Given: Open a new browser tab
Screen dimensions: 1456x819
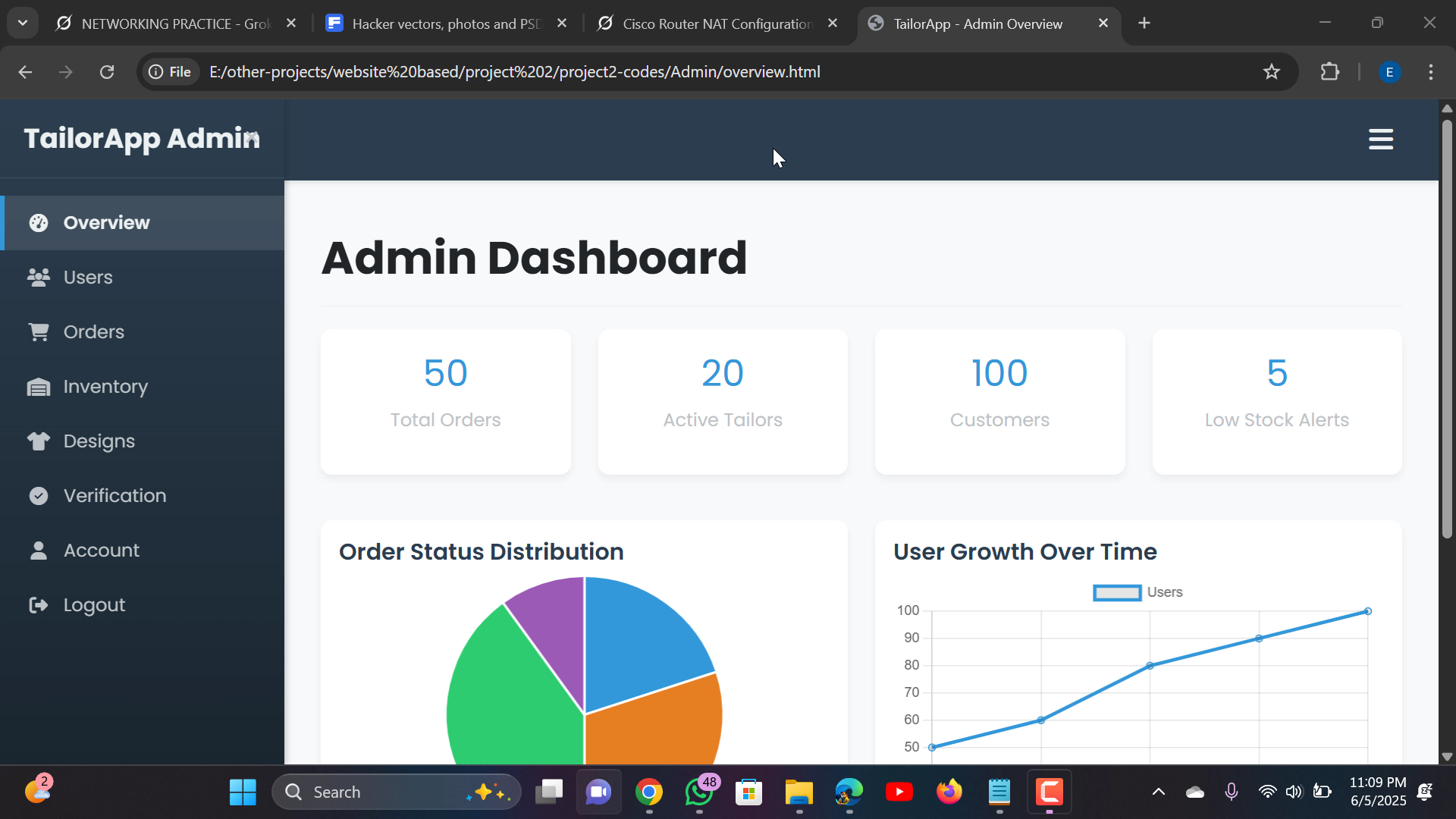Looking at the screenshot, I should click(1144, 24).
